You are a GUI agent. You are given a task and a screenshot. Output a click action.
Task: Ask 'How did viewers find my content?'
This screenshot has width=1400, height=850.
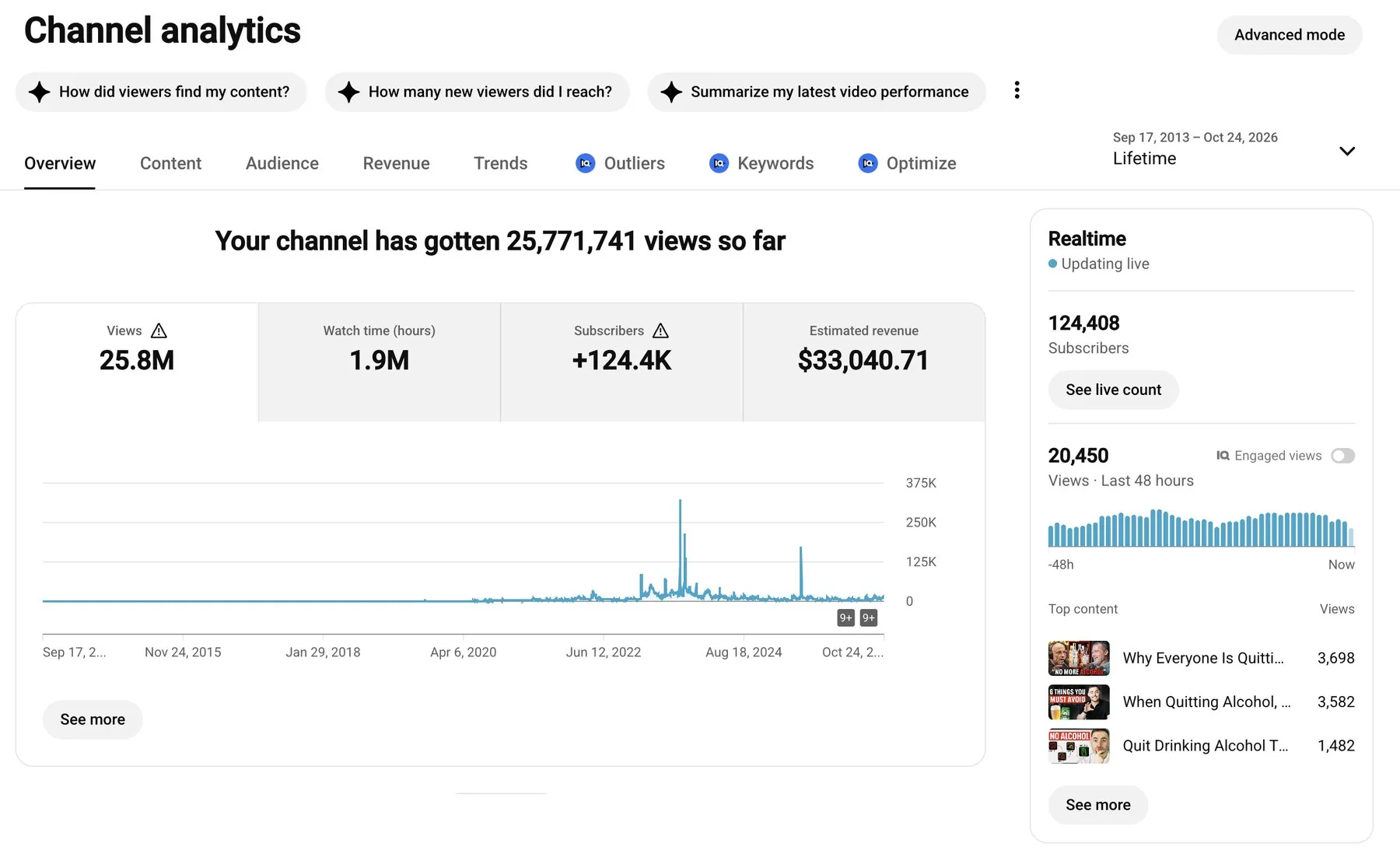tap(161, 92)
